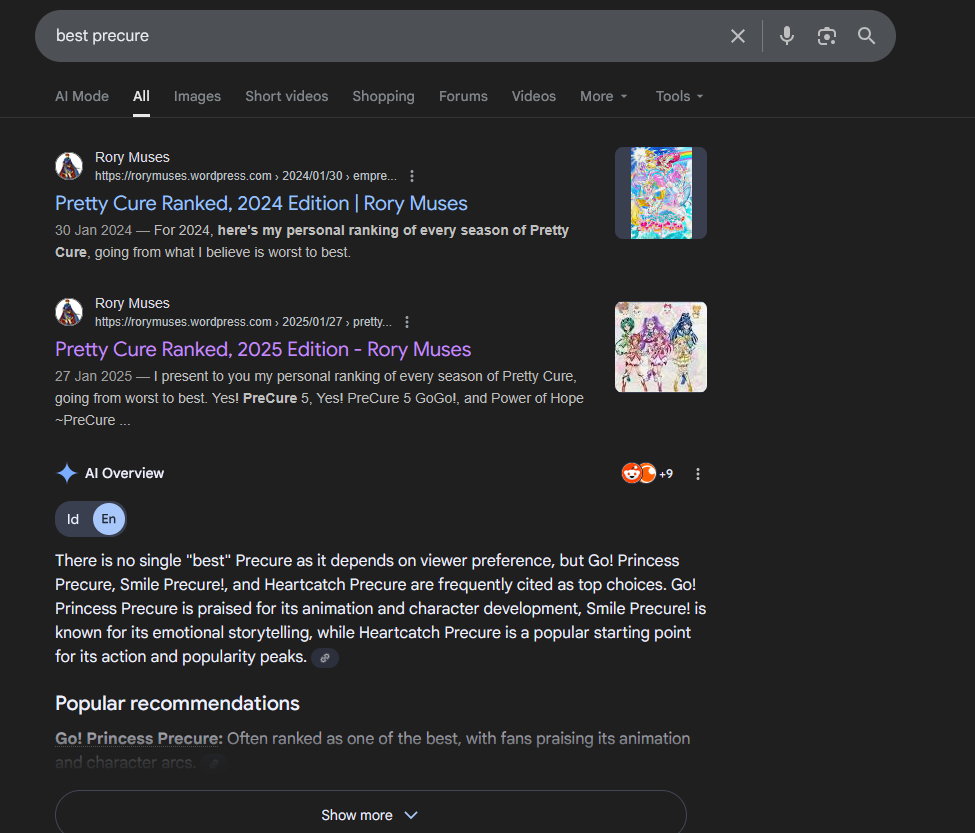Select the All results tab
Screen dimensions: 975x833
tap(141, 96)
